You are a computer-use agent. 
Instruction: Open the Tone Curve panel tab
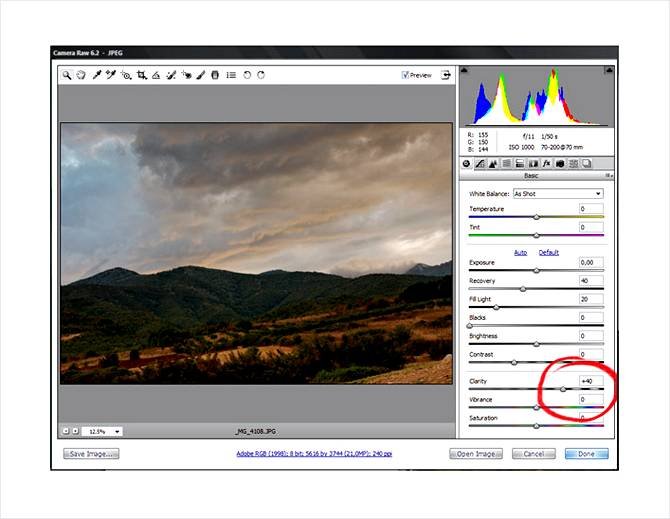click(480, 163)
